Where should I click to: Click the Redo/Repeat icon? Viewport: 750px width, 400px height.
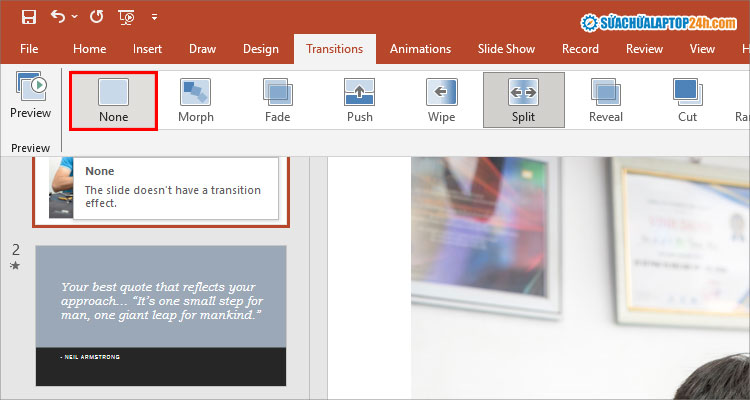coord(97,17)
